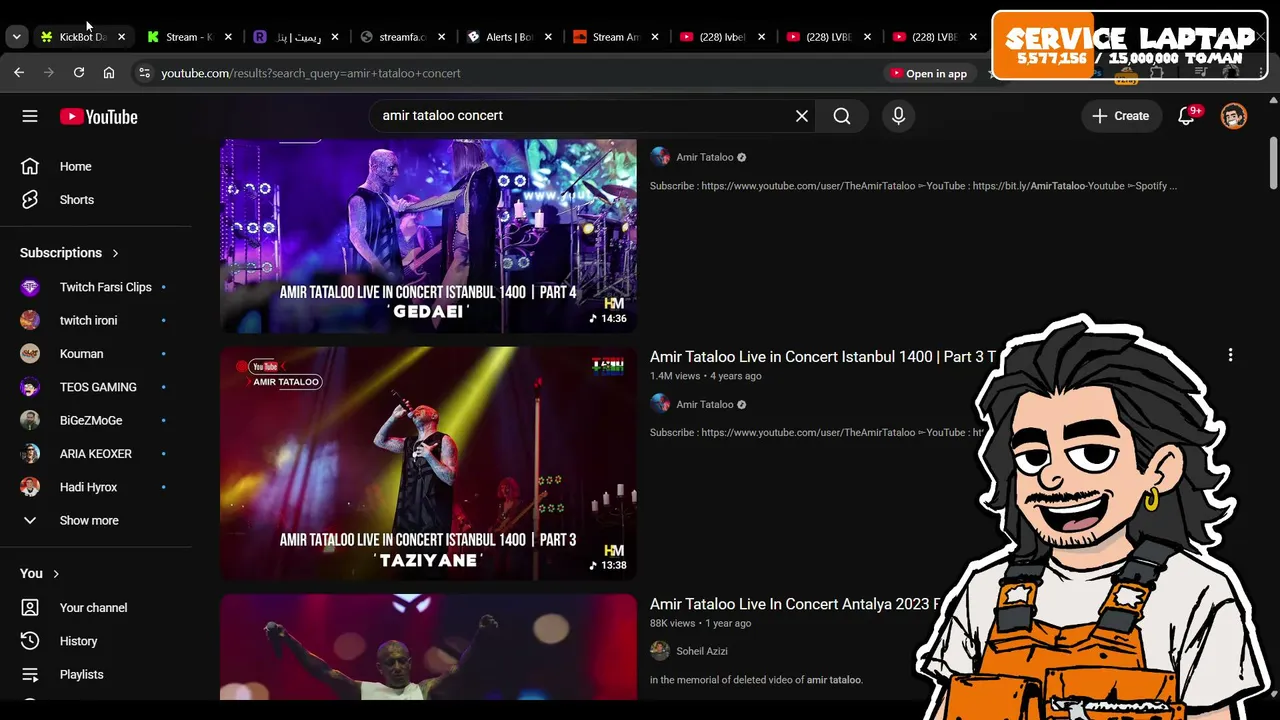Click the magnifier search button

[x=842, y=116]
